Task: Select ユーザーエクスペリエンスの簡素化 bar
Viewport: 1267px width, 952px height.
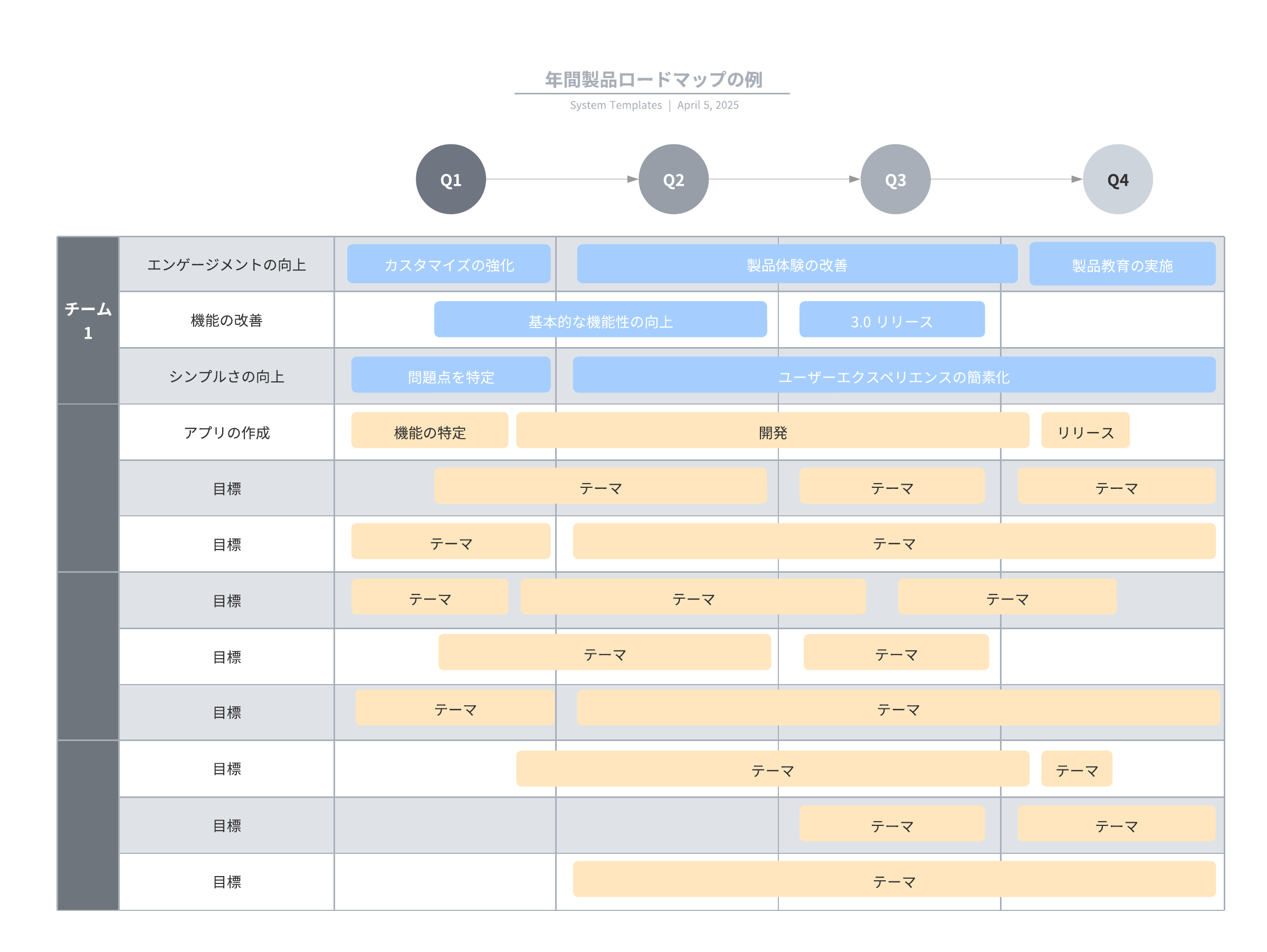Action: [893, 376]
